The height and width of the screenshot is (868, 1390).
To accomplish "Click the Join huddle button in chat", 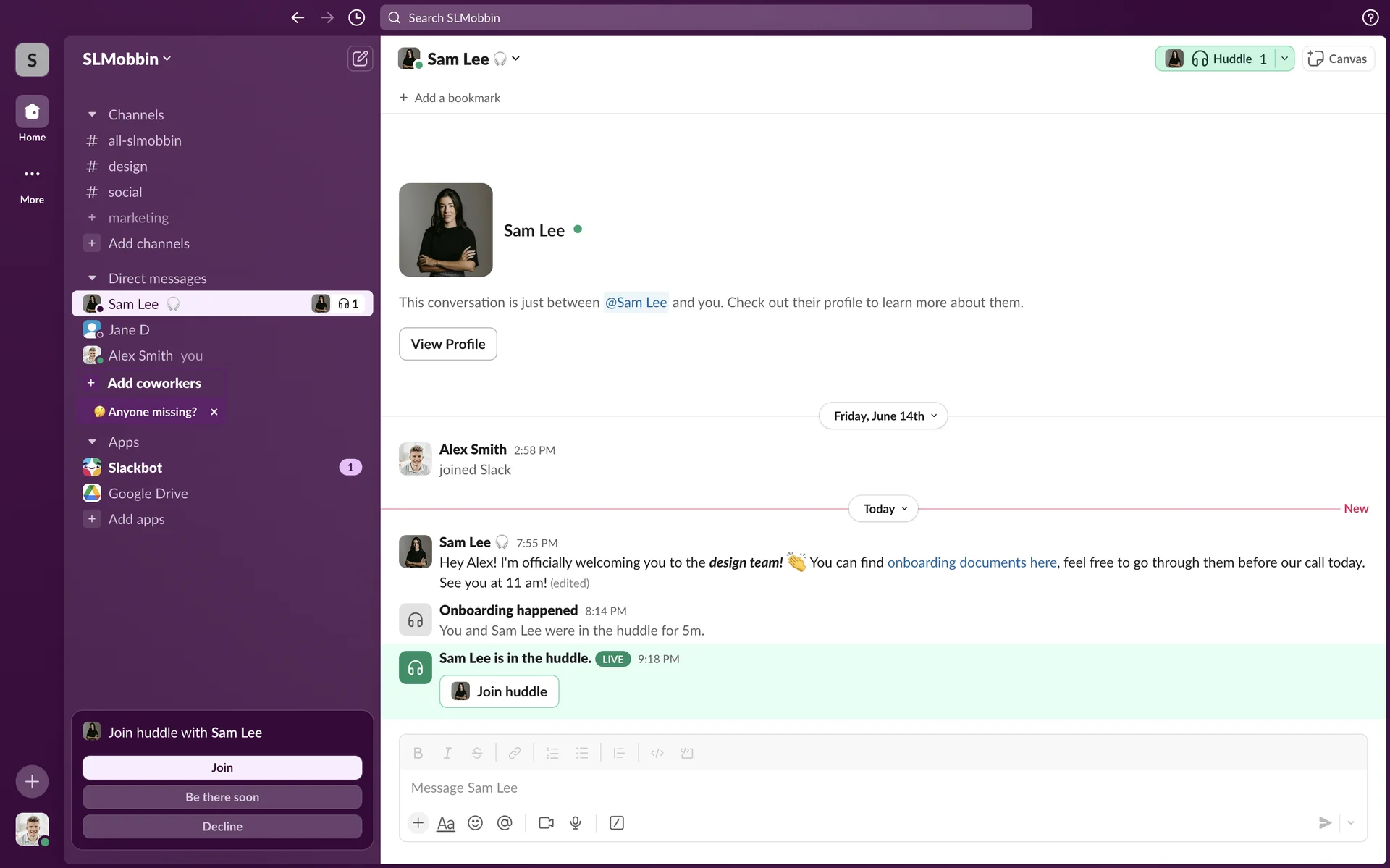I will coord(499,691).
